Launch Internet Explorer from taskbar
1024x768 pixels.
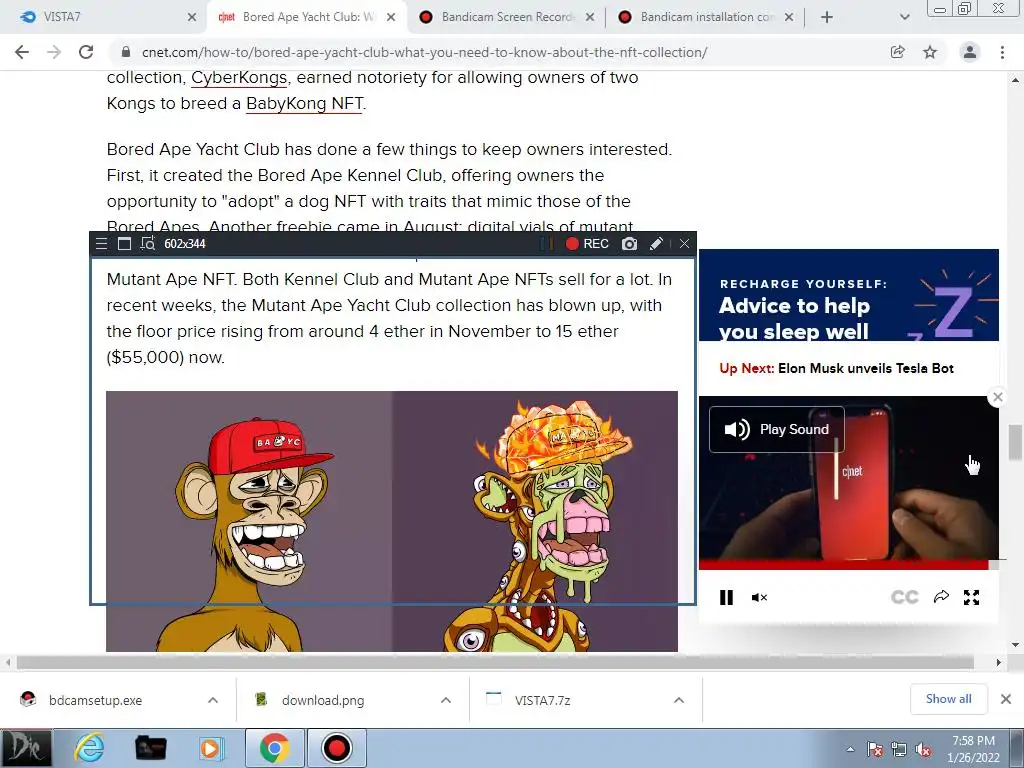coord(89,748)
